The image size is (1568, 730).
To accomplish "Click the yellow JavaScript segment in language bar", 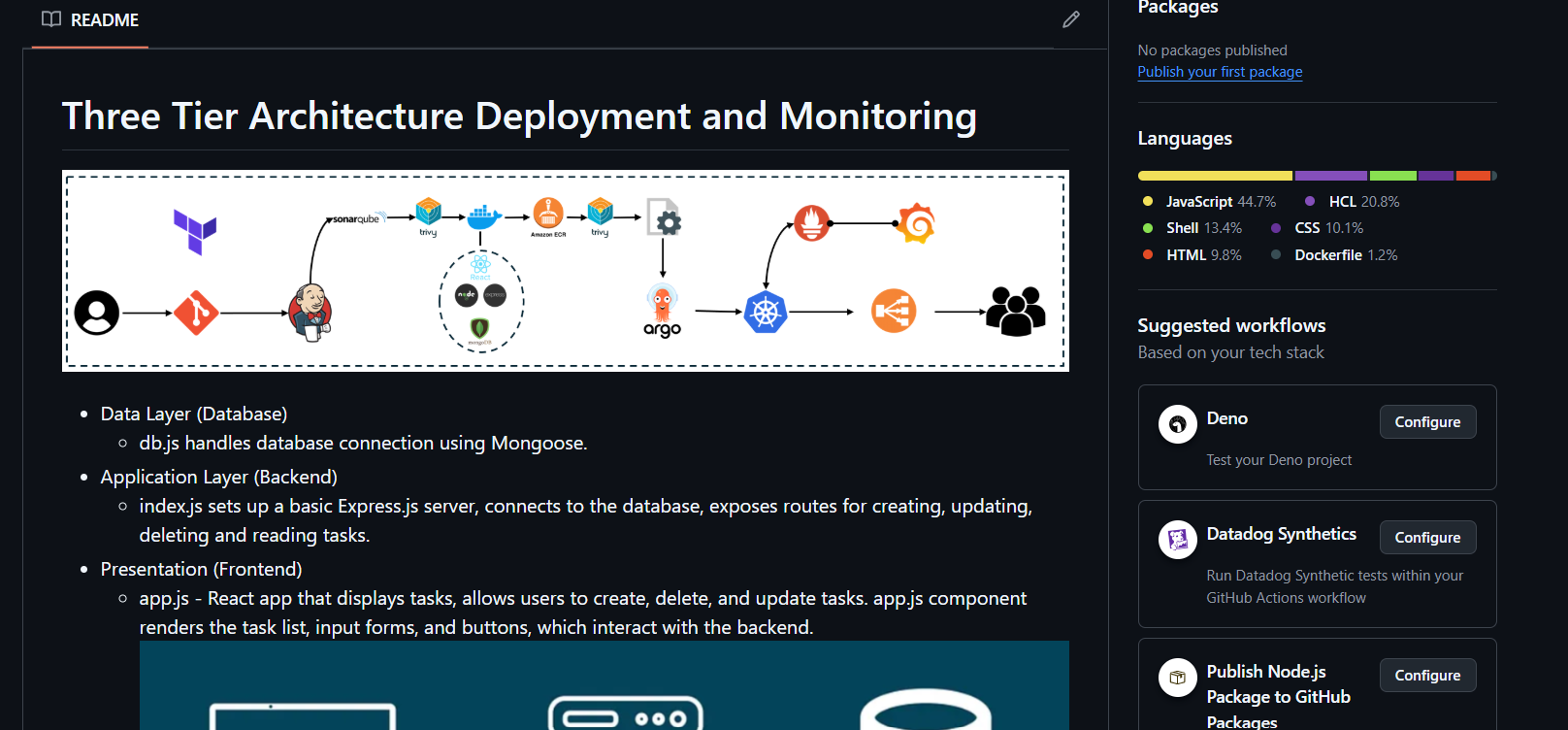I will pyautogui.click(x=1215, y=176).
